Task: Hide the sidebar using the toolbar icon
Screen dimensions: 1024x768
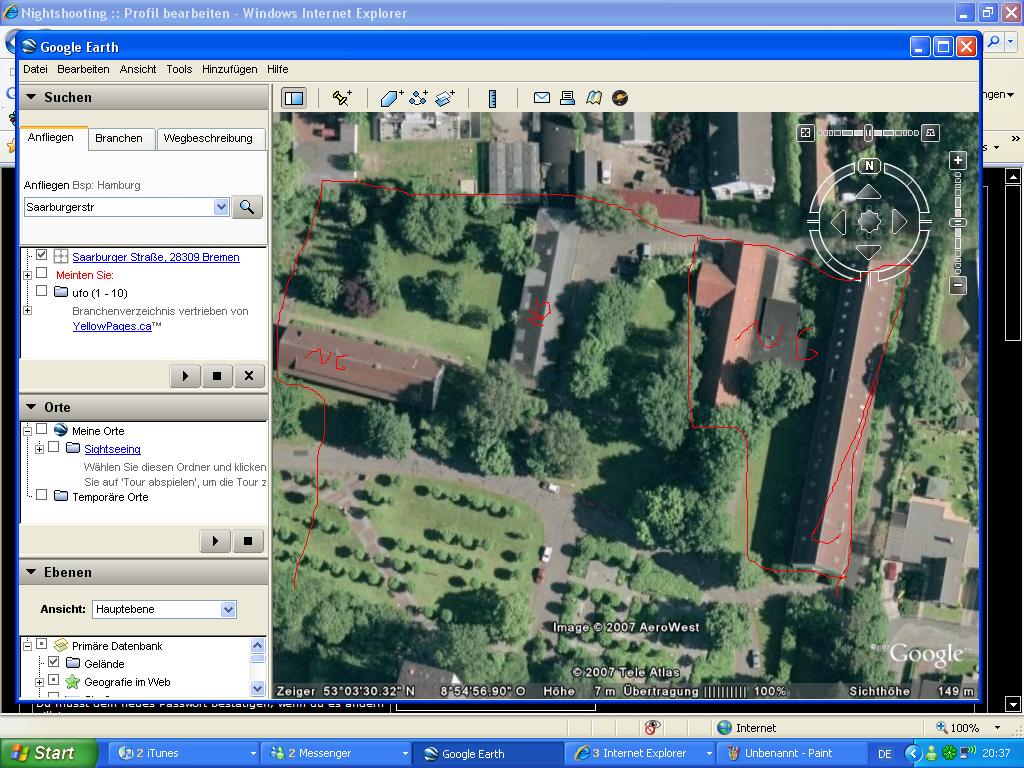Action: [293, 98]
